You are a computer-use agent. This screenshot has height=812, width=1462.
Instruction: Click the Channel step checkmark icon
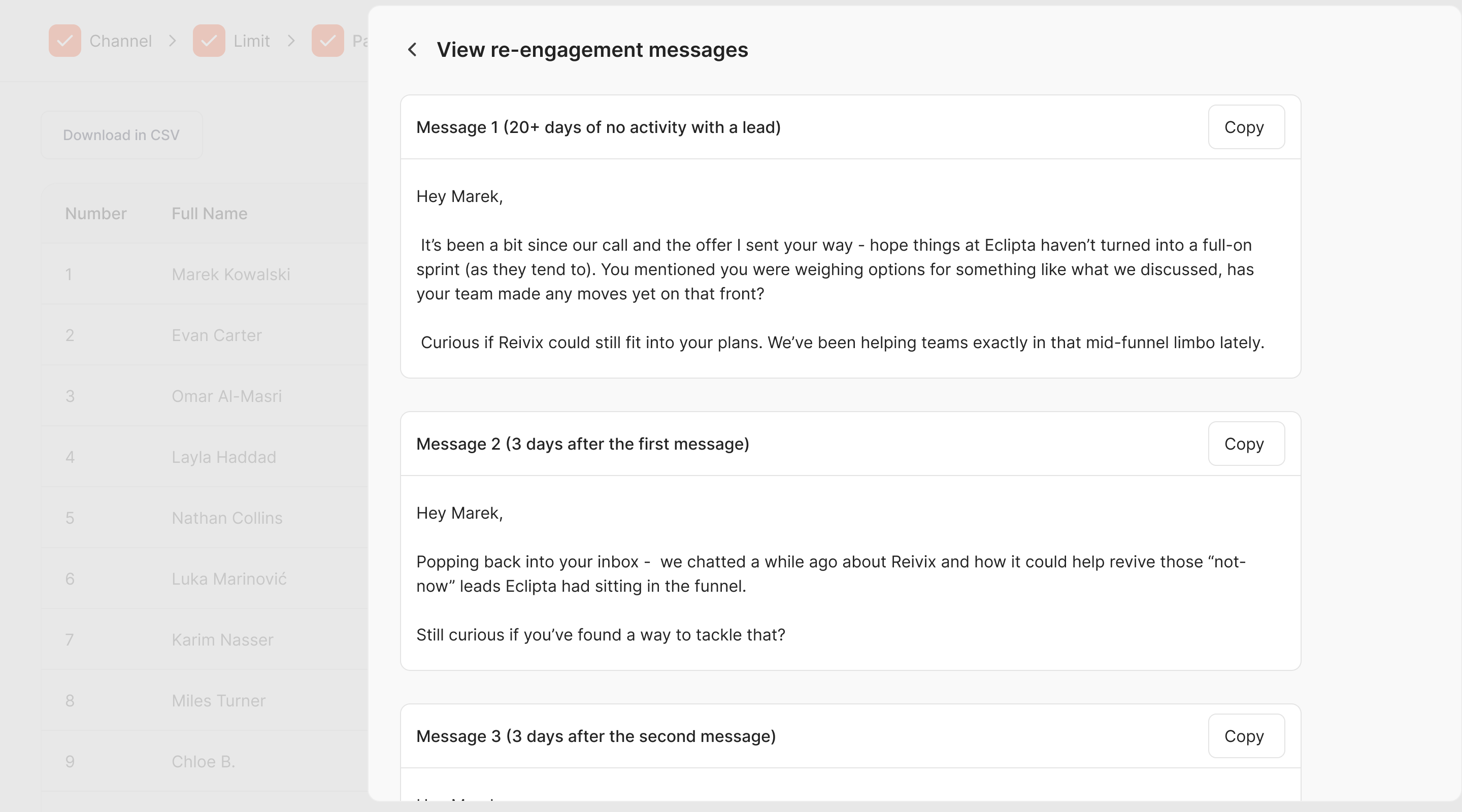(64, 41)
